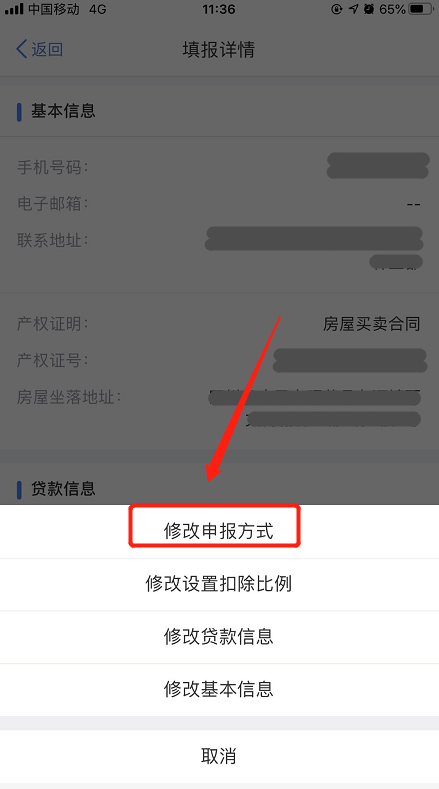Dismiss sheet with 取消 button
The height and width of the screenshot is (789, 439).
[x=219, y=756]
